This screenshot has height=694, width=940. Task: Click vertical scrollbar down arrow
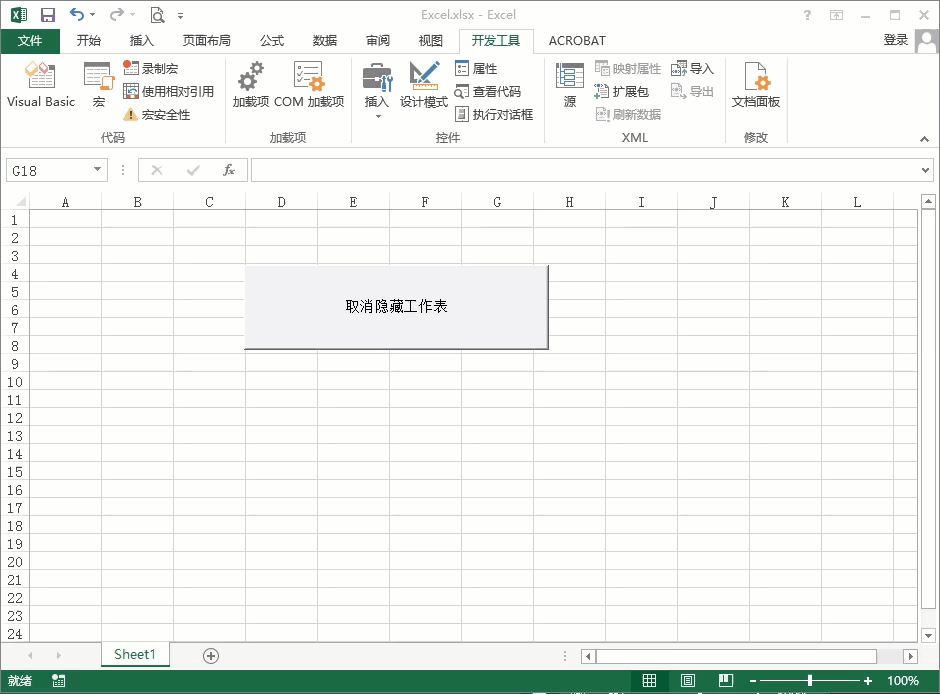click(929, 635)
